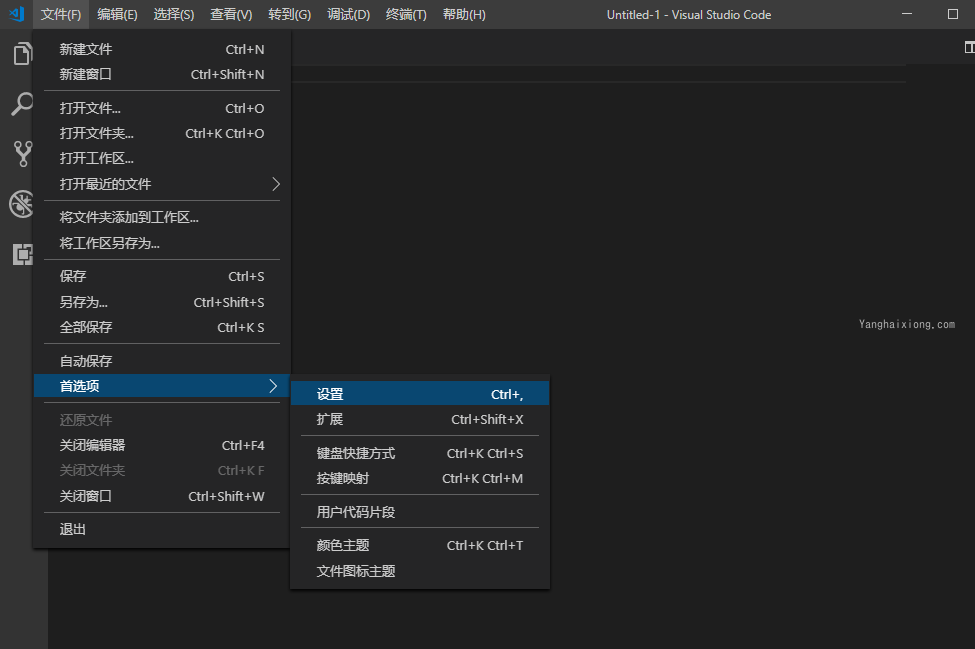The height and width of the screenshot is (649, 975).
Task: Open 用户代码片段 in submenu
Action: (420, 512)
